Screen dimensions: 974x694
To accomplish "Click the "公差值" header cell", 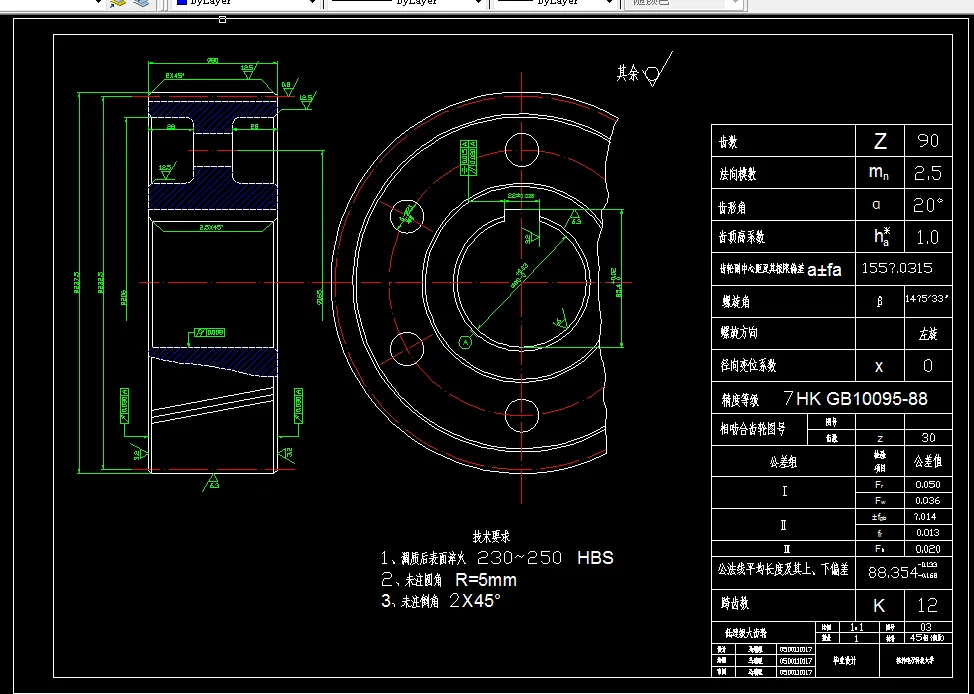I will [927, 462].
